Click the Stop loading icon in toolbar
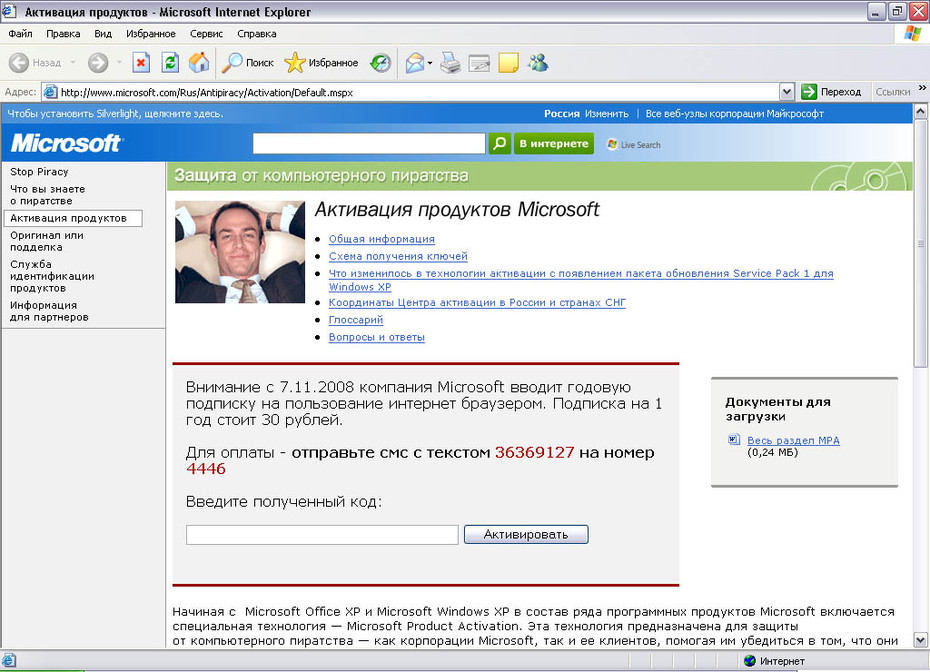The width and height of the screenshot is (930, 672). coord(141,62)
